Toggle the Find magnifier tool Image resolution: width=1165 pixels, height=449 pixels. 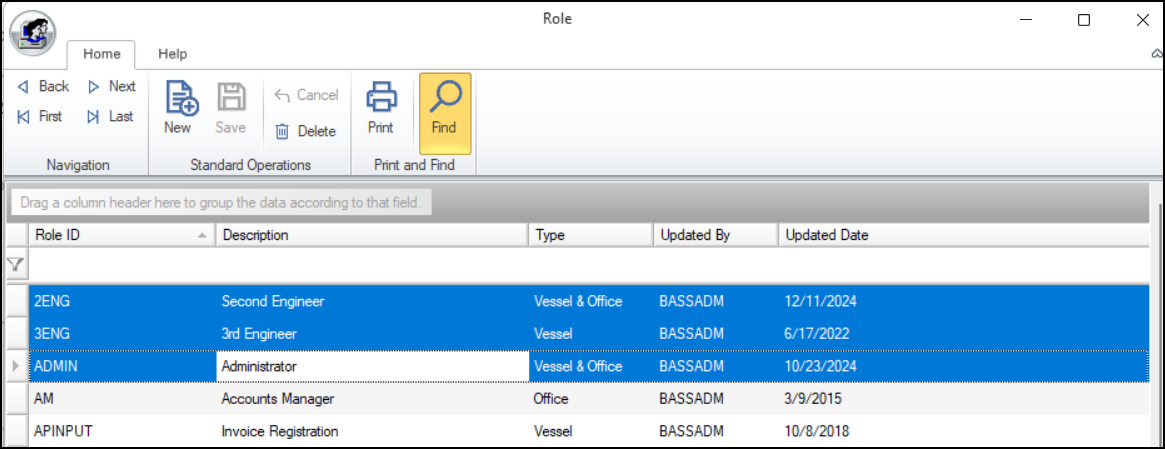click(444, 113)
